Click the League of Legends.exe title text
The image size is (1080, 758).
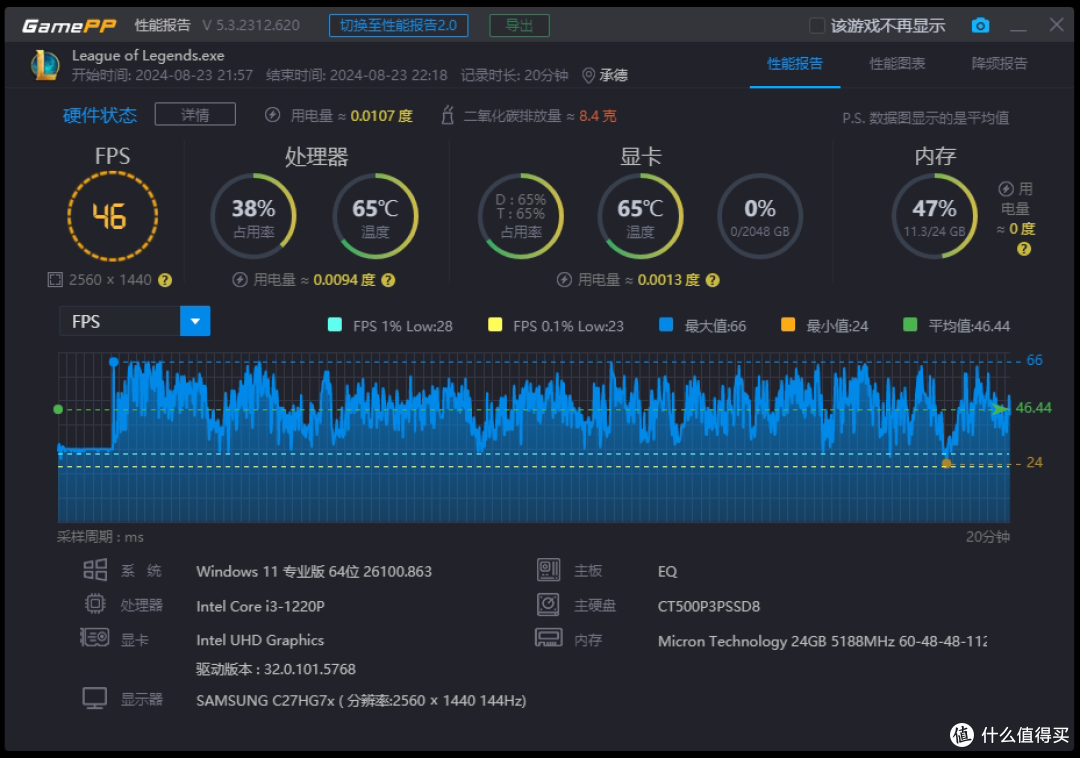click(x=148, y=56)
